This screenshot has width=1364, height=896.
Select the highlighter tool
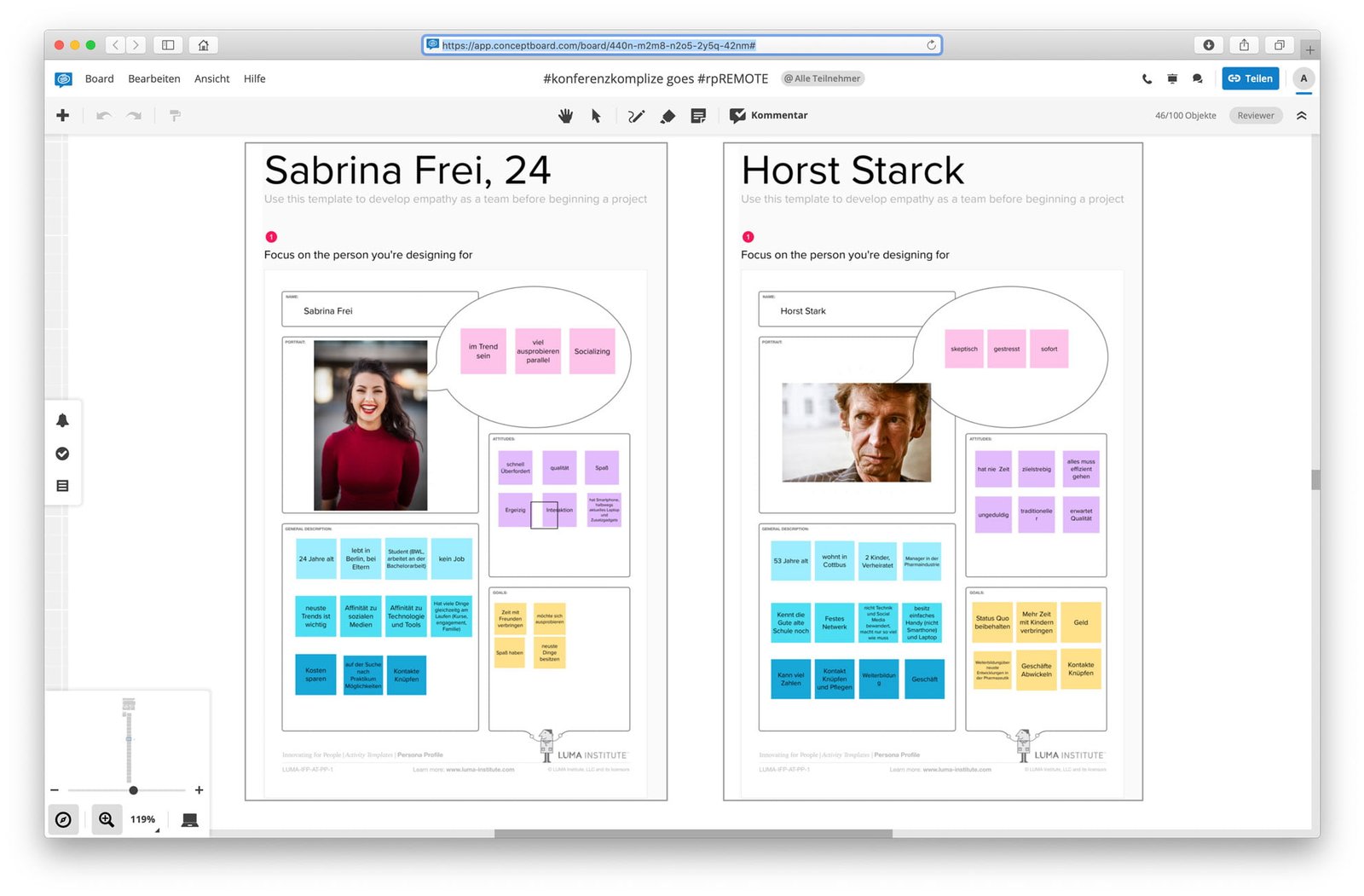[x=668, y=115]
